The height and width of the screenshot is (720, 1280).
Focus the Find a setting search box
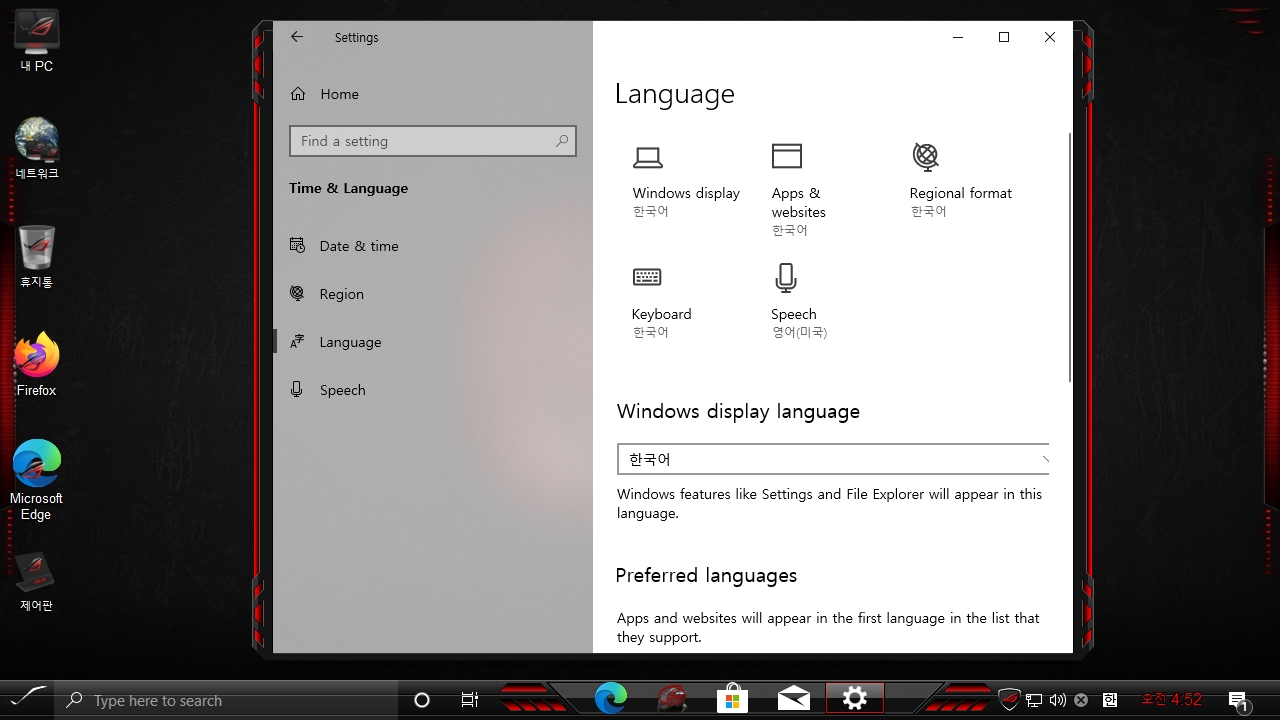point(433,141)
